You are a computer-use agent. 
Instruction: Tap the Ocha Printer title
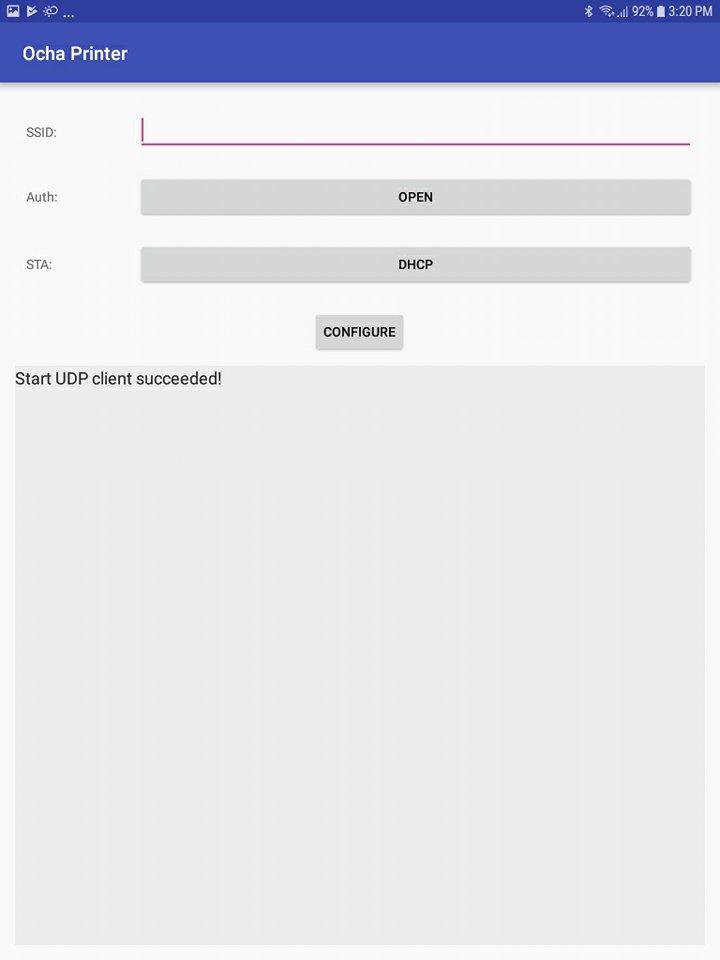[x=75, y=53]
